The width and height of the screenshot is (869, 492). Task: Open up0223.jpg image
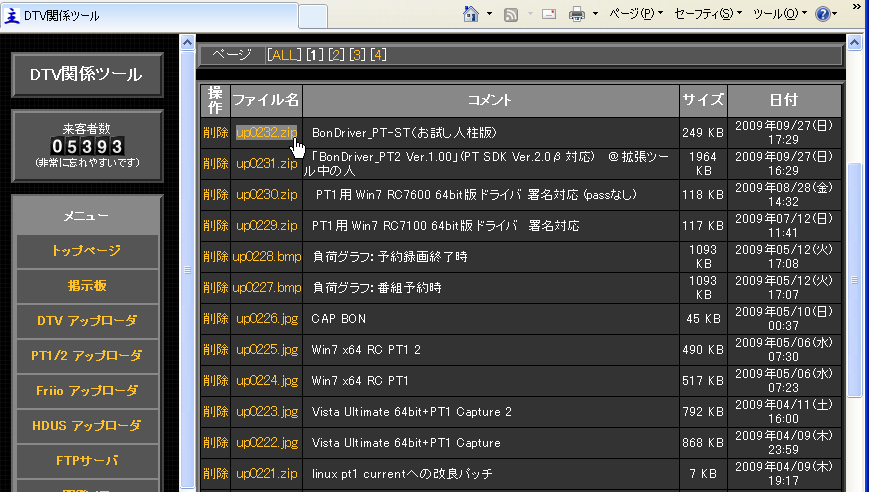[267, 412]
